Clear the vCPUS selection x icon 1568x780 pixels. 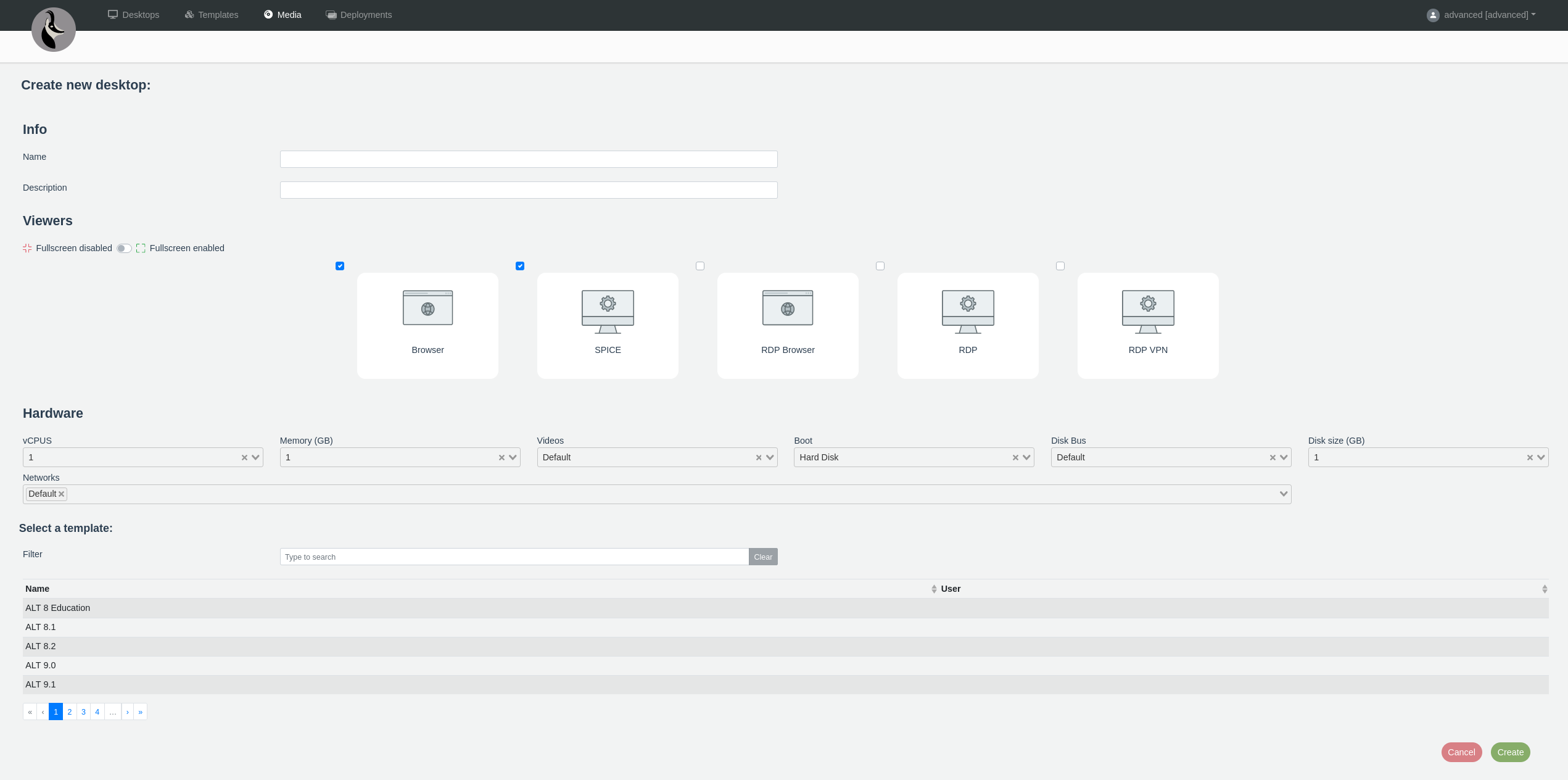pos(244,458)
